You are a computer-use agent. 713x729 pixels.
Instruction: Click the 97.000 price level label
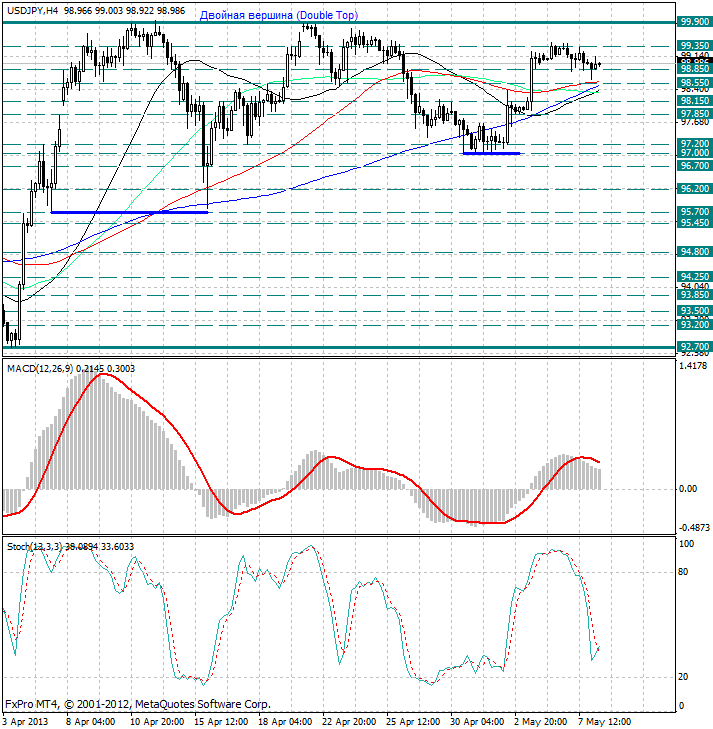pos(695,153)
